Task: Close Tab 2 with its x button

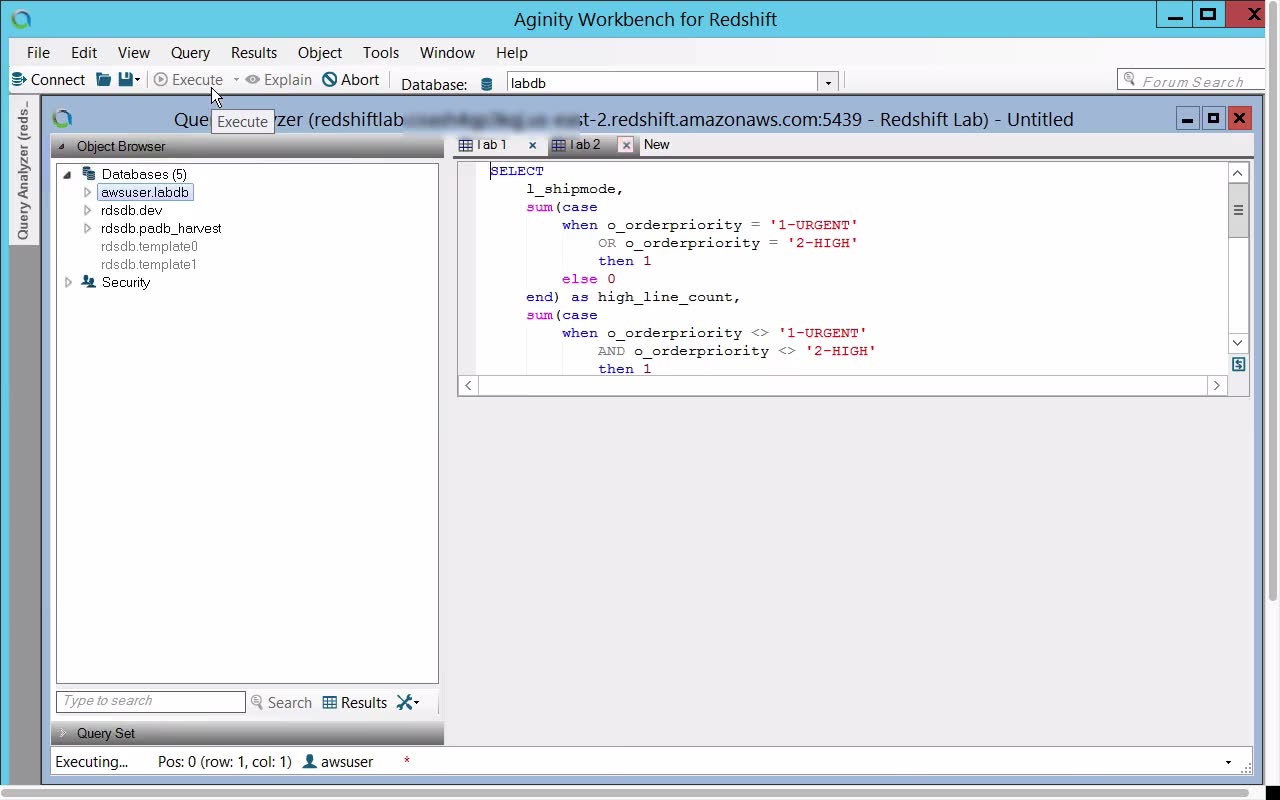Action: (626, 145)
